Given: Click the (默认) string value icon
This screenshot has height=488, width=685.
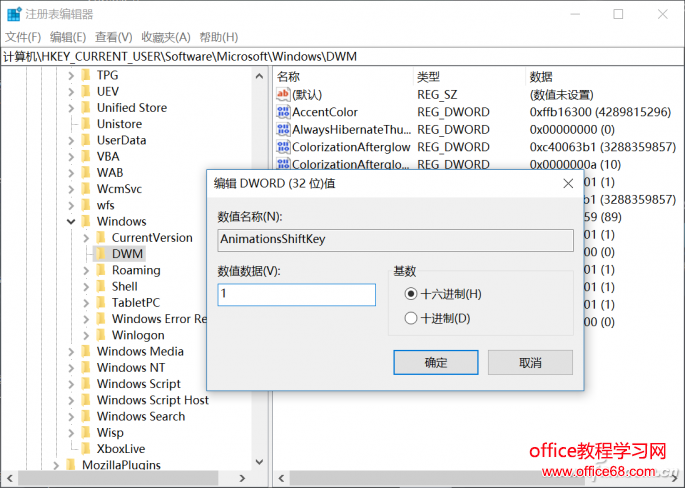Looking at the screenshot, I should click(x=283, y=94).
